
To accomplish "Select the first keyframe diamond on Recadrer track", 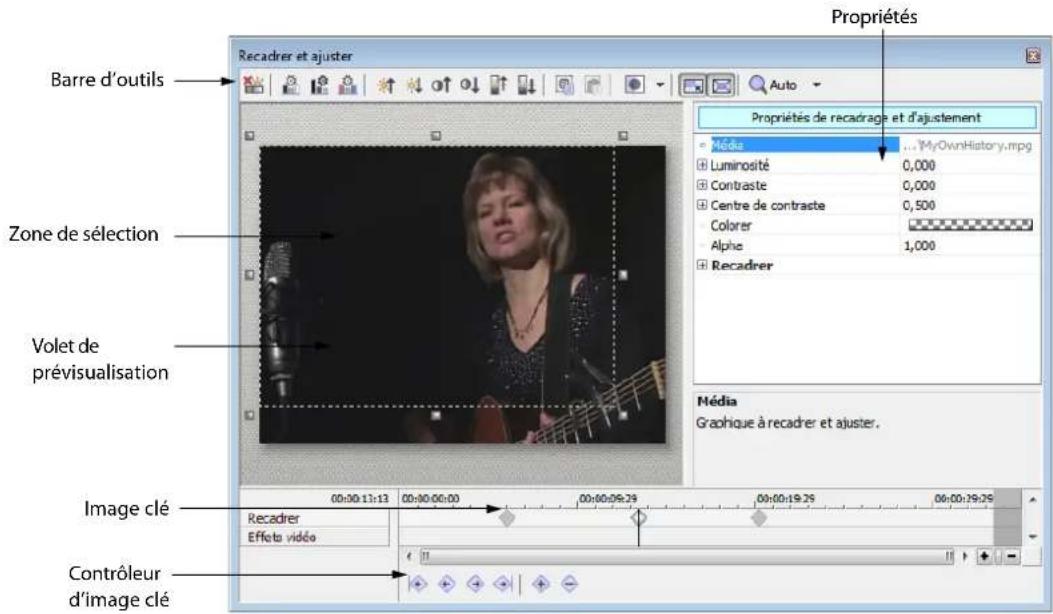I will [x=507, y=518].
